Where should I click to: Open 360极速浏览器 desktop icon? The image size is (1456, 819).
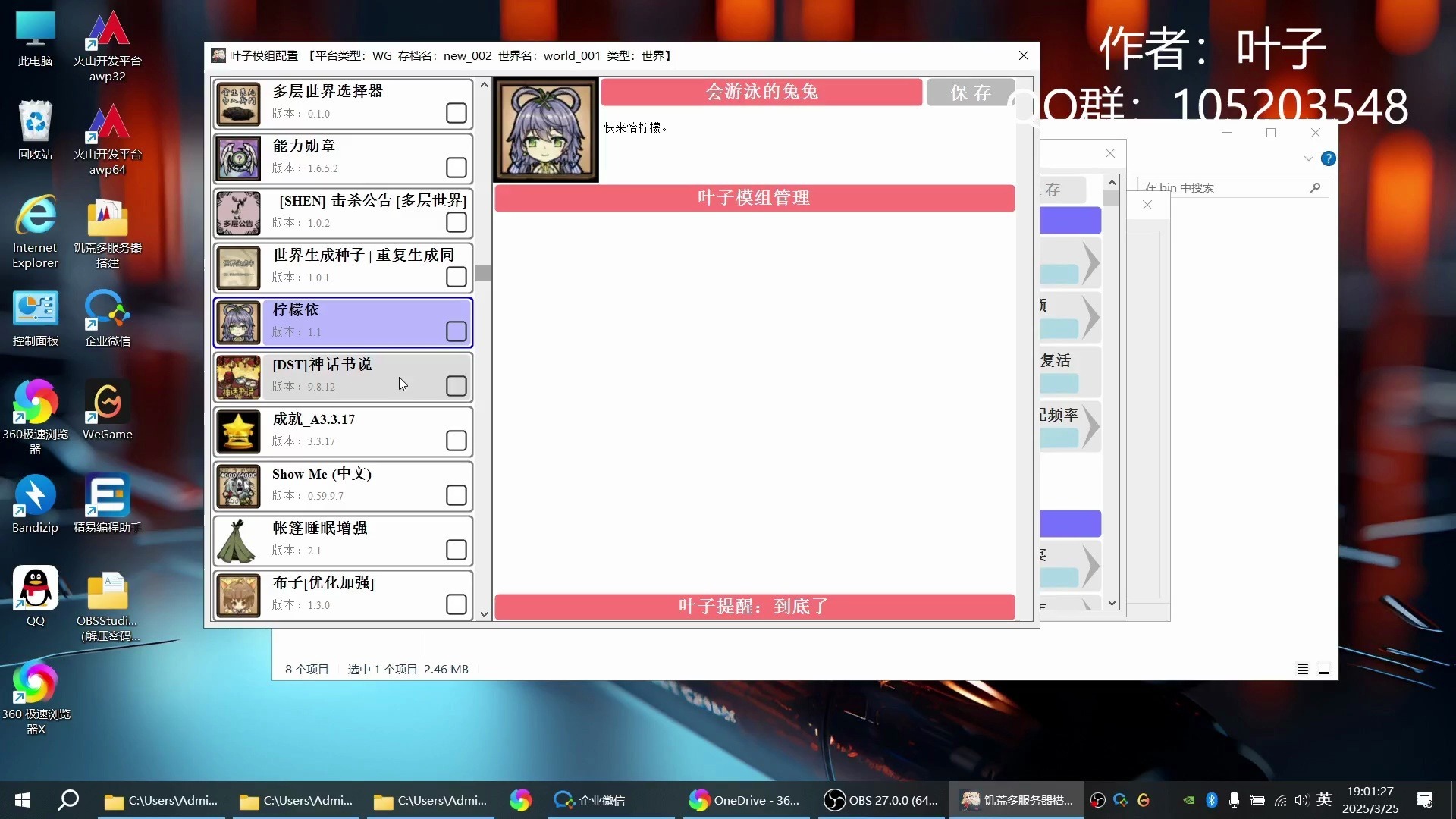35,417
